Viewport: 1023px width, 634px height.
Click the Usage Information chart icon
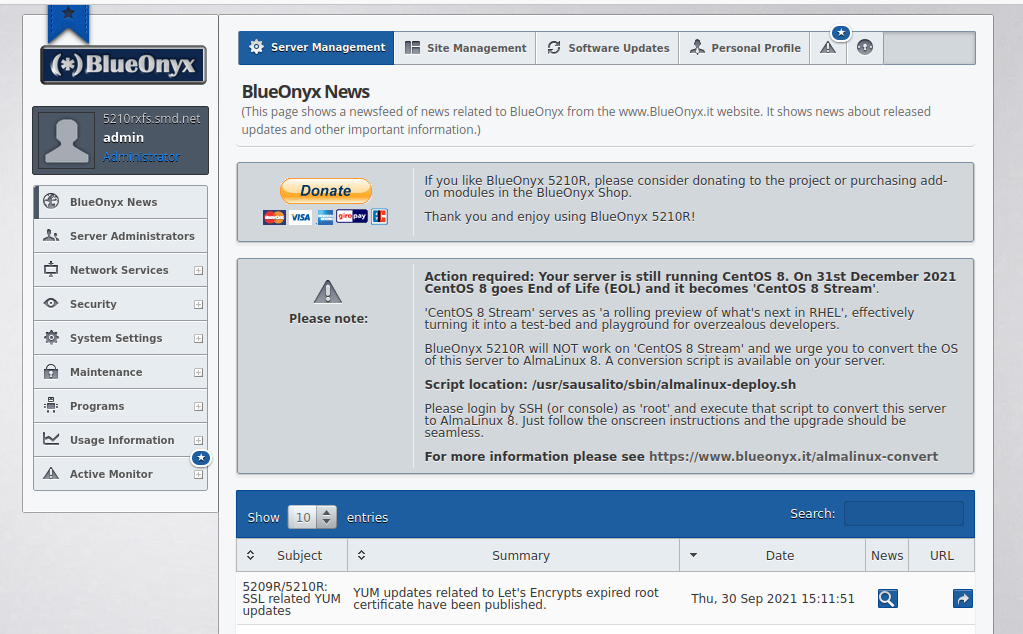(x=51, y=439)
